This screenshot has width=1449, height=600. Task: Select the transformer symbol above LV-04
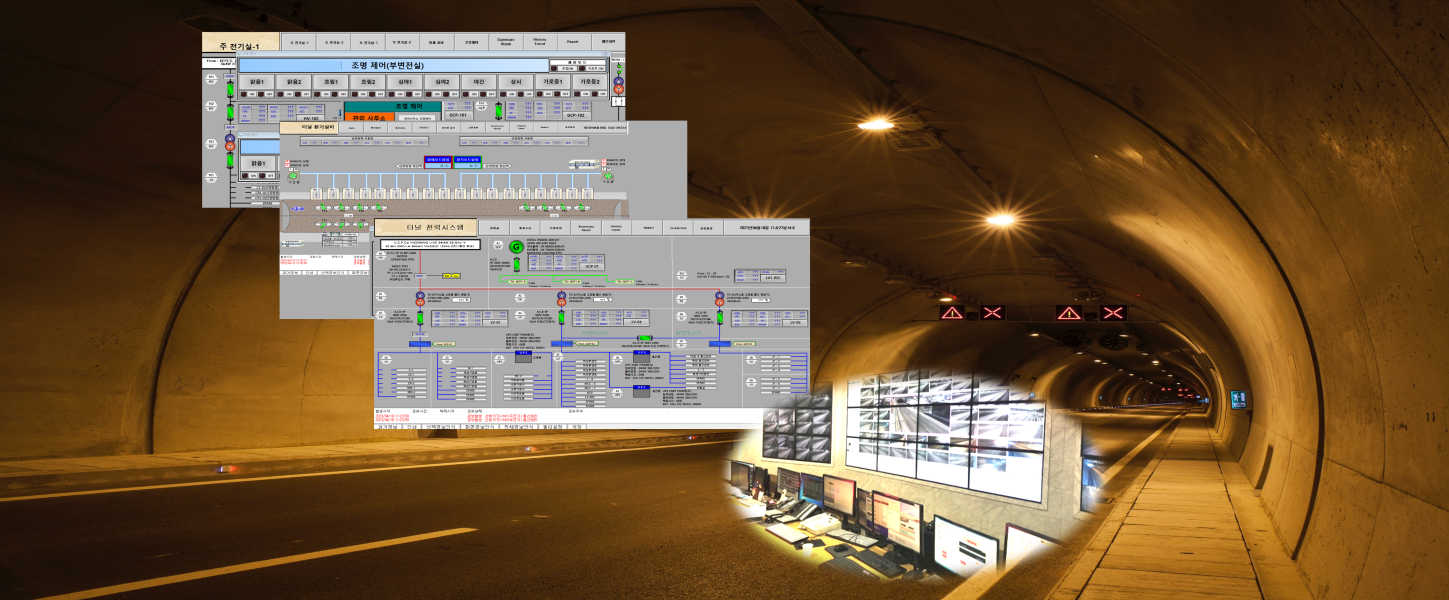[561, 298]
